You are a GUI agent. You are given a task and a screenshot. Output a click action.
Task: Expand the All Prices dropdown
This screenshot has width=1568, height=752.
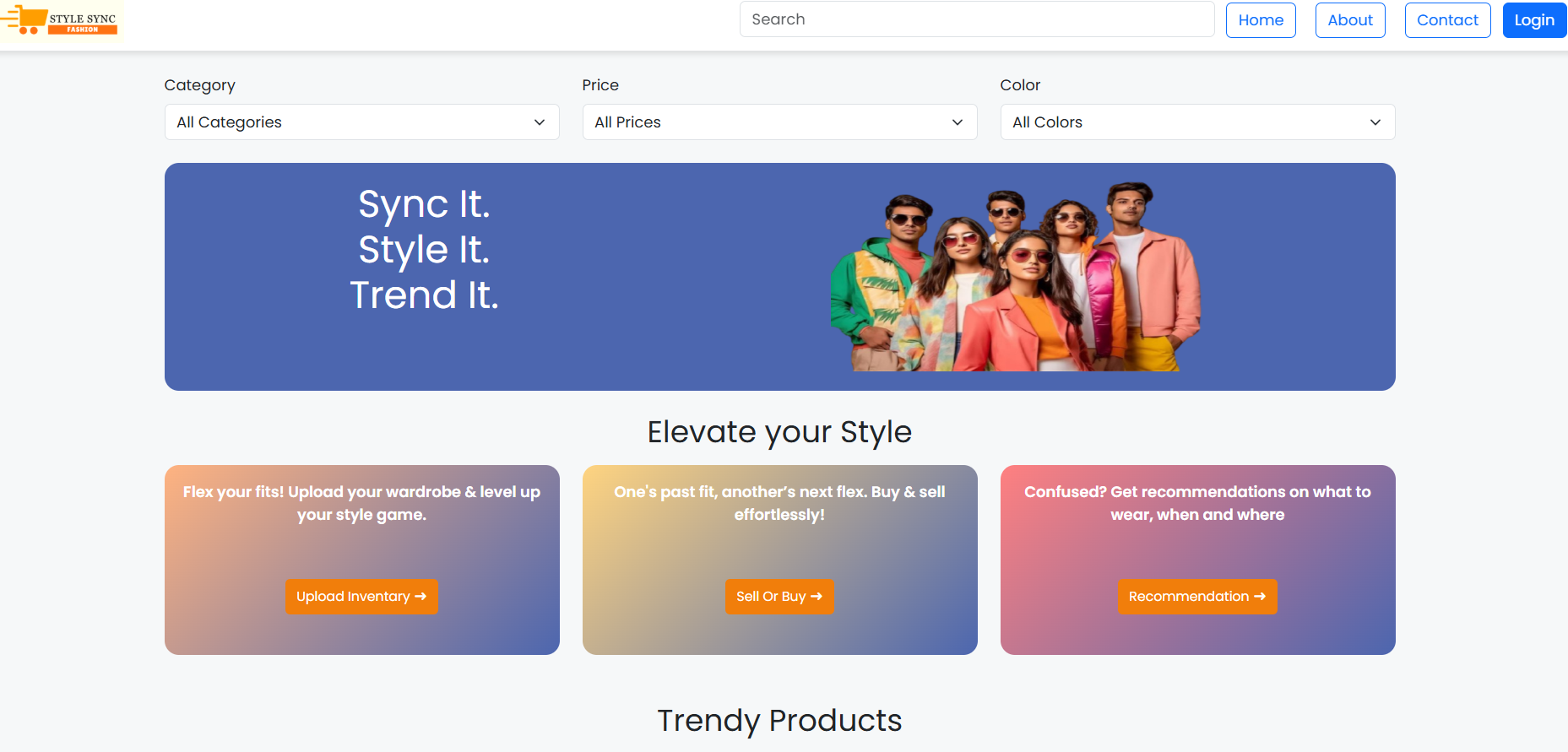tap(780, 122)
